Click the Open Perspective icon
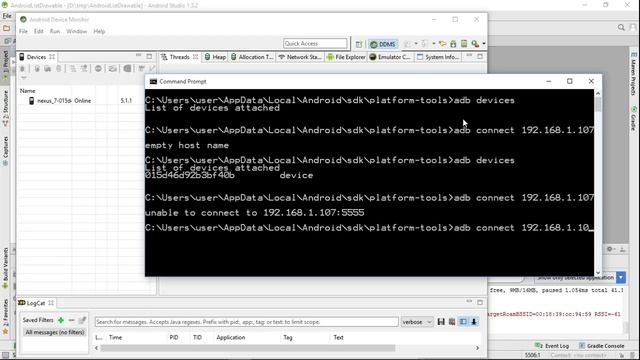The height and width of the screenshot is (360, 640). tap(359, 44)
